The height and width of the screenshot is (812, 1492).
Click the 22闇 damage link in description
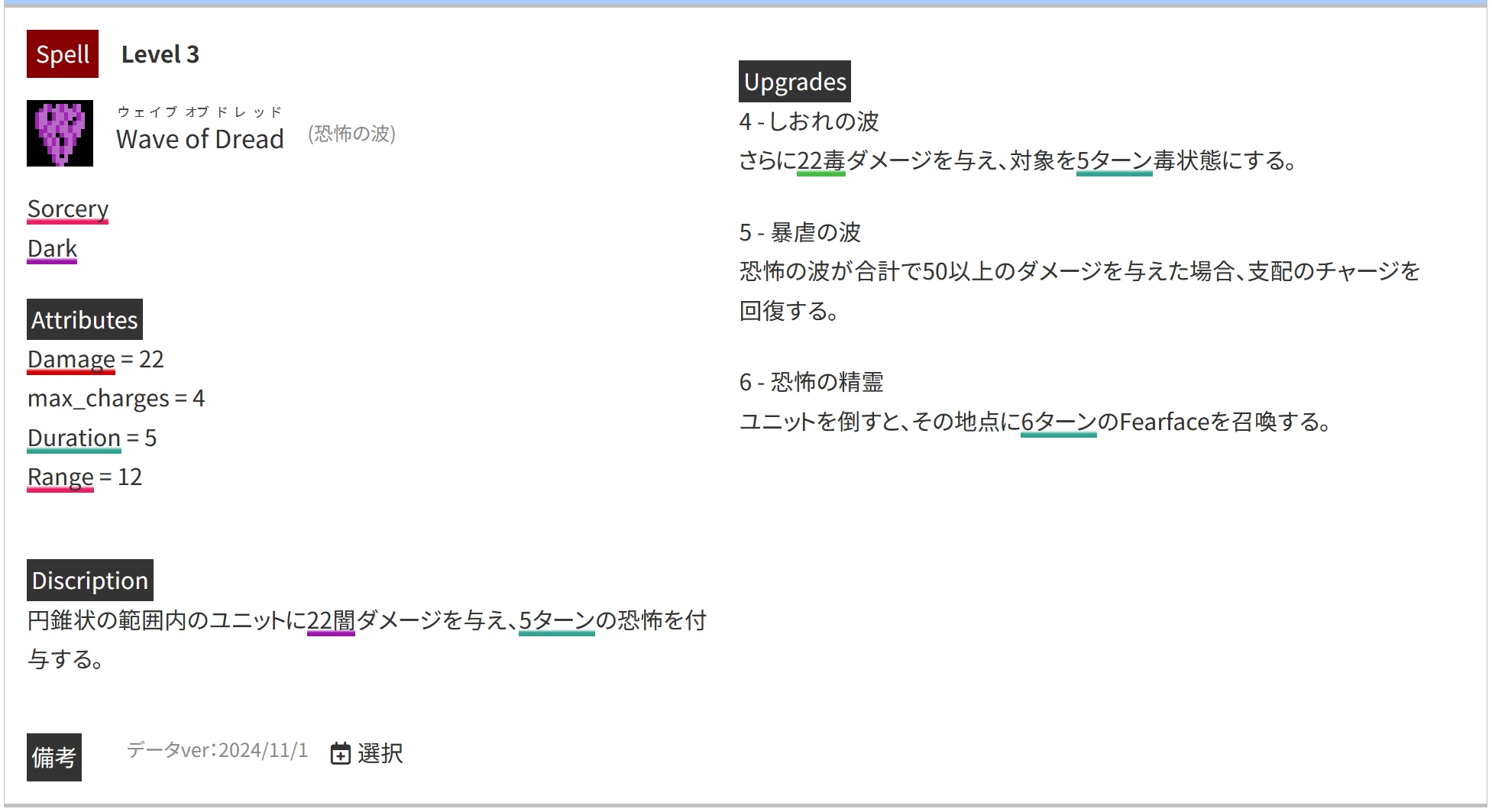pyautogui.click(x=331, y=620)
